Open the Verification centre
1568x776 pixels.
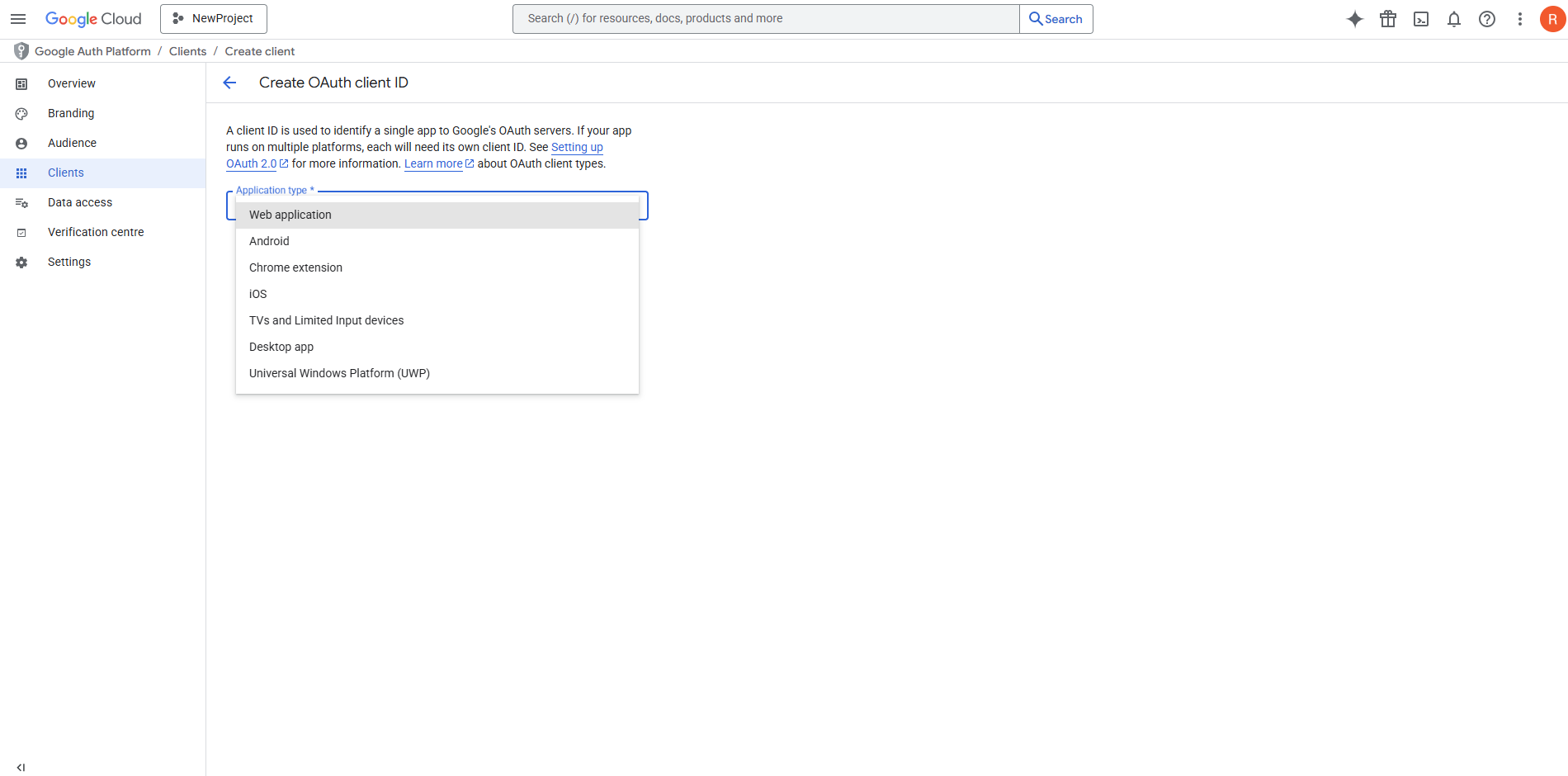click(x=96, y=231)
